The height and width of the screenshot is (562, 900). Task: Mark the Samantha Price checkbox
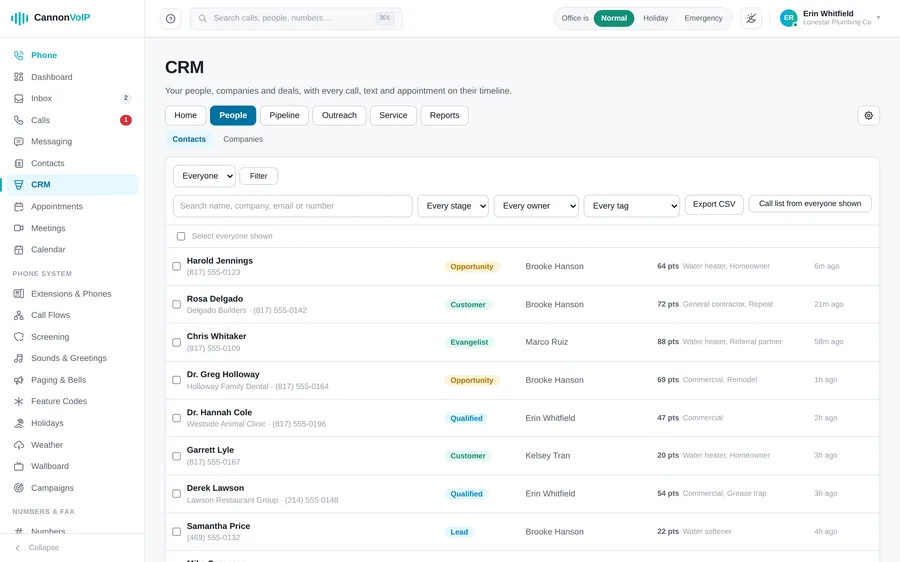177,532
